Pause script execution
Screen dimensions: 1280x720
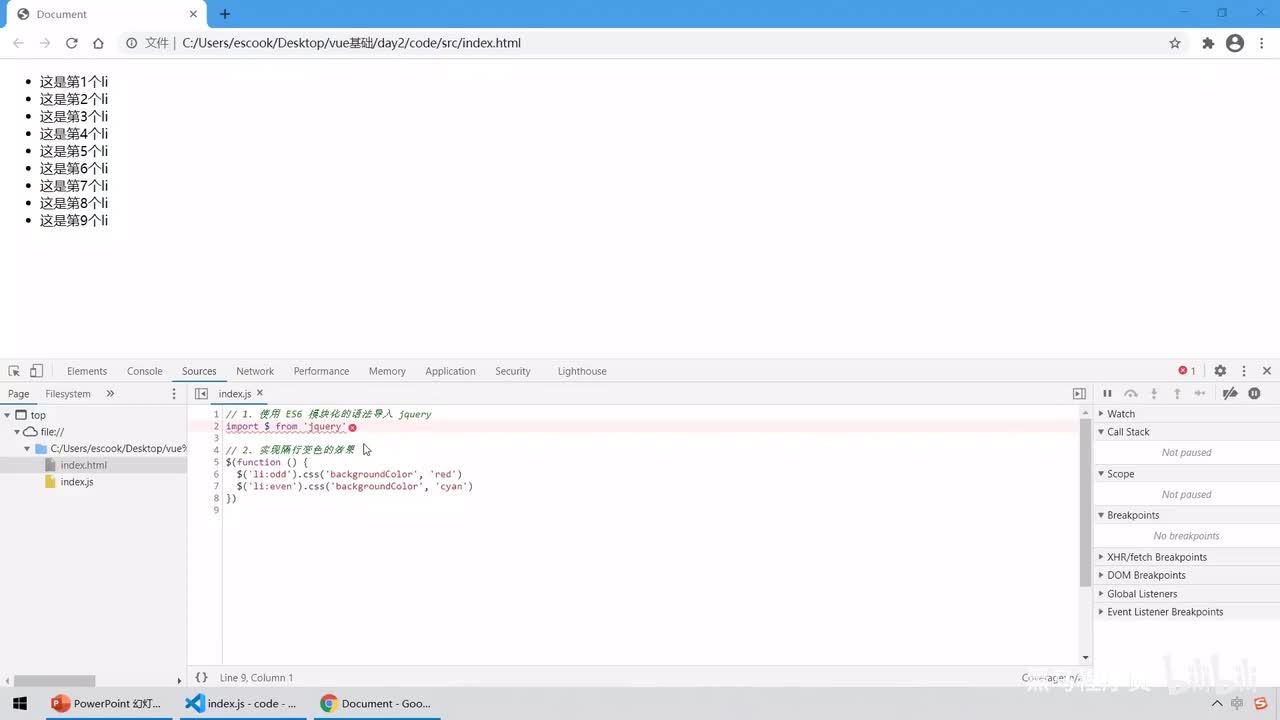1107,394
